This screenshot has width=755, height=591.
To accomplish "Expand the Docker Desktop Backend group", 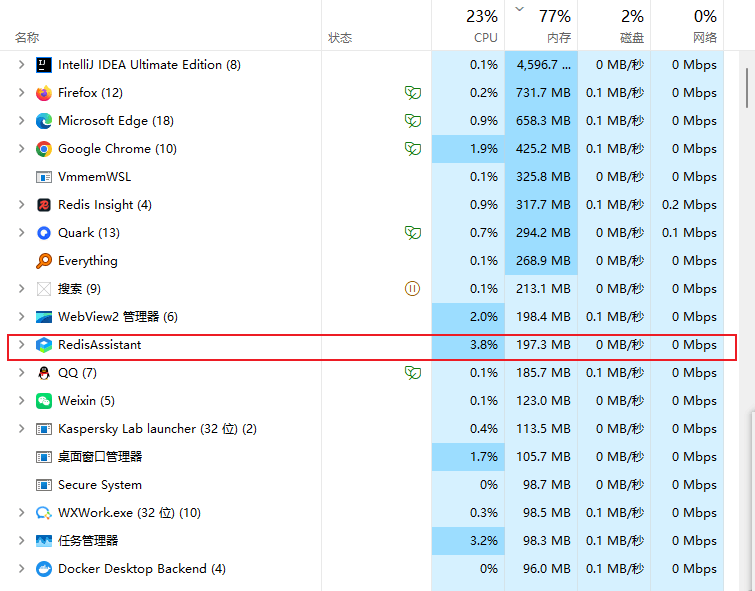I will 21,569.
